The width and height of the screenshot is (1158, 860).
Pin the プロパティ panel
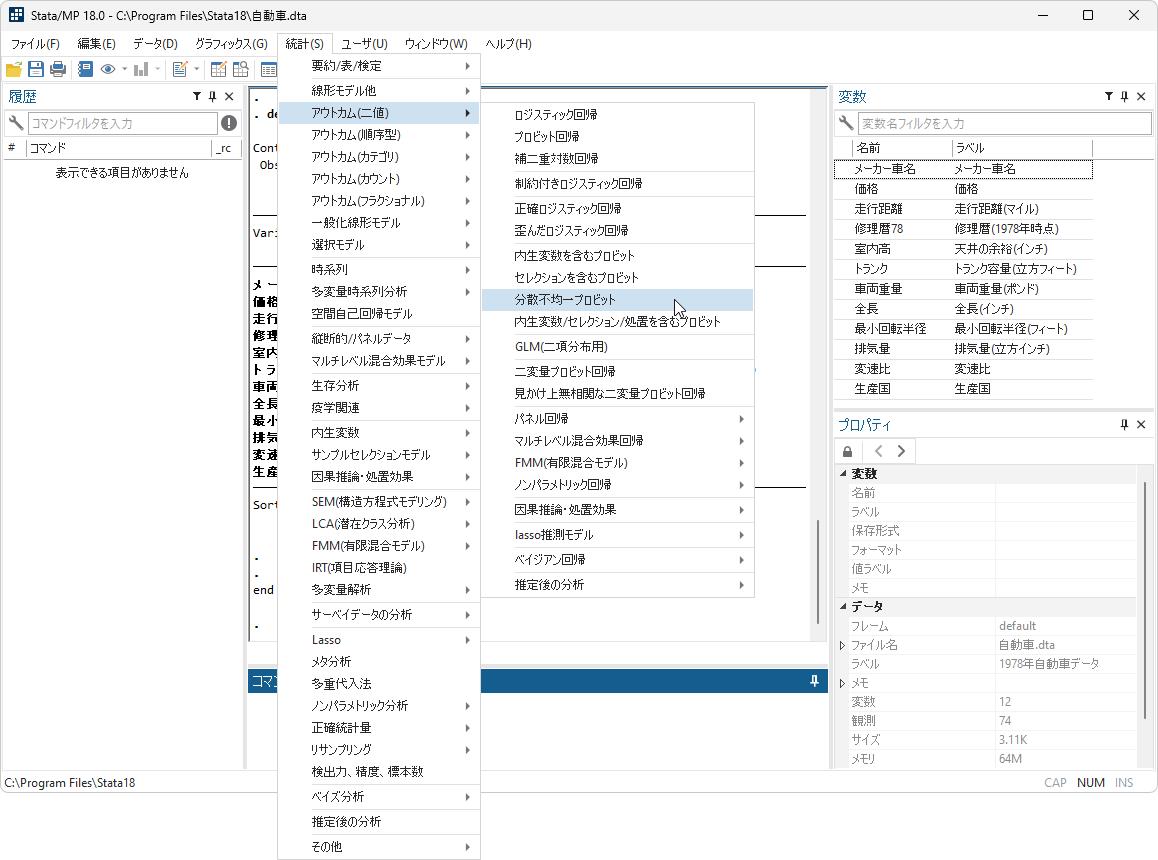[x=1125, y=424]
